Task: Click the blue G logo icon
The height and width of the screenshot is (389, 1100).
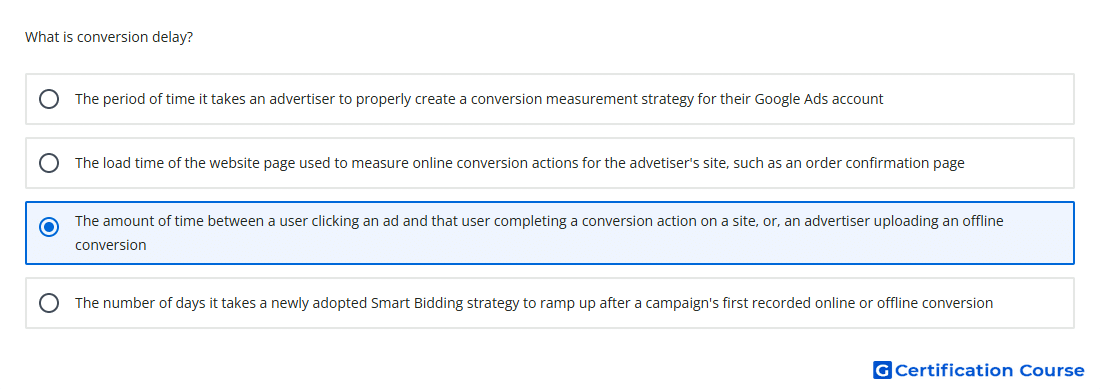Action: [x=882, y=370]
